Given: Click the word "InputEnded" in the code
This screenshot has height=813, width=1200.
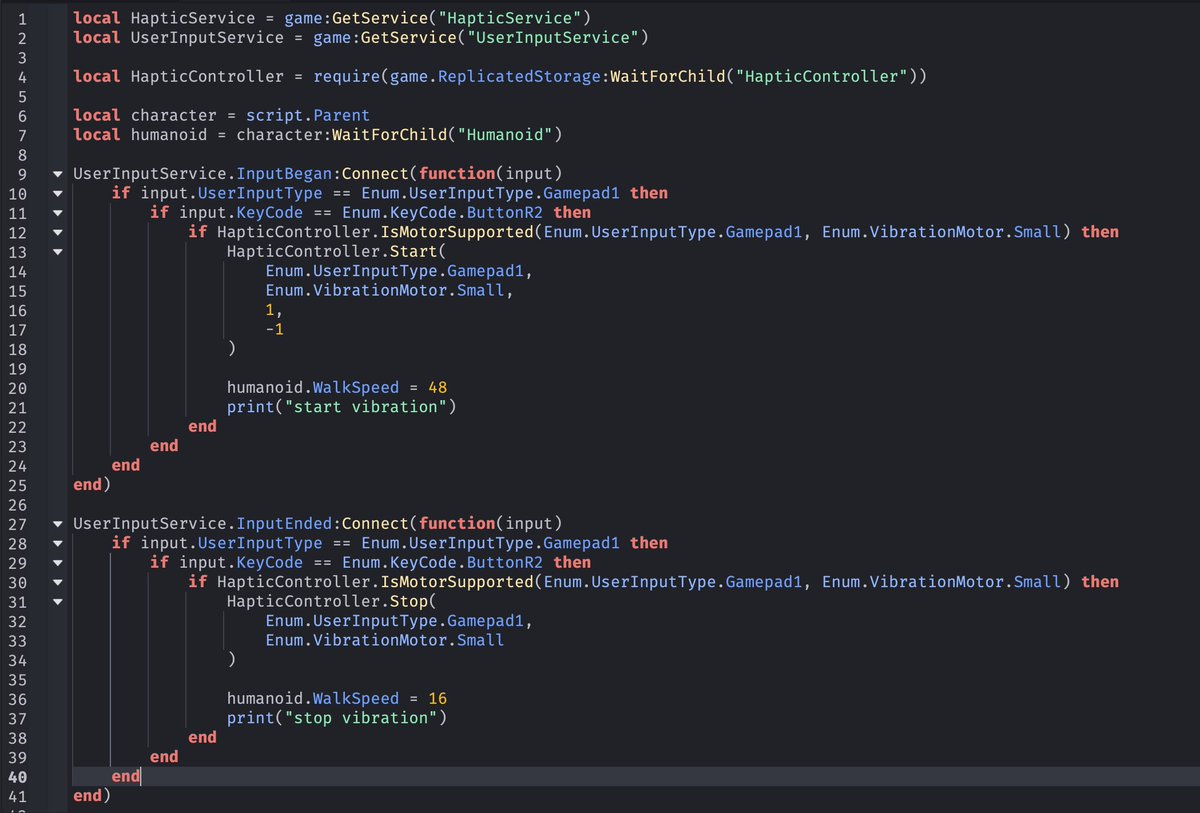Looking at the screenshot, I should 285,523.
